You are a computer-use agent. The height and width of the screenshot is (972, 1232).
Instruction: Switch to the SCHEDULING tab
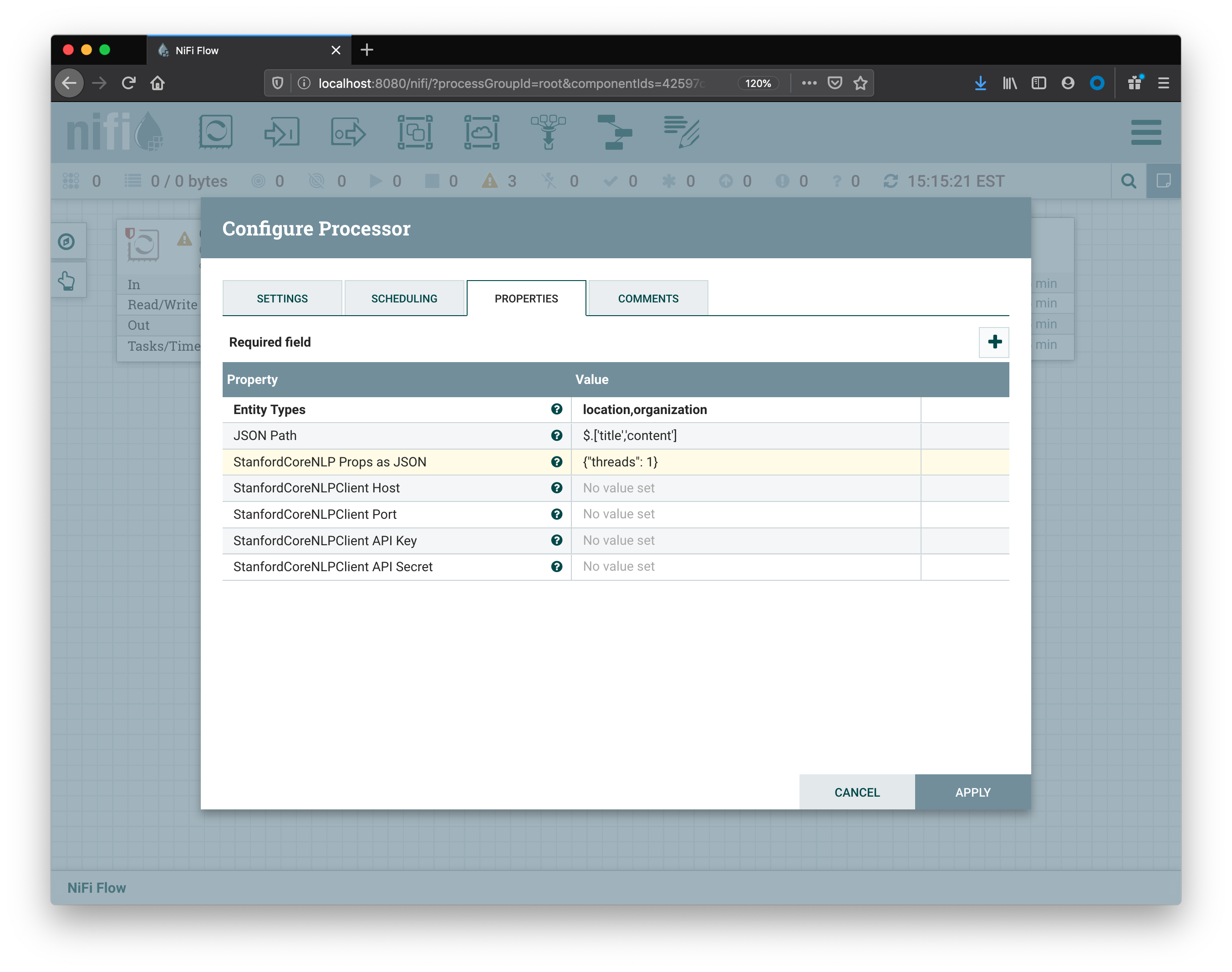(x=404, y=298)
